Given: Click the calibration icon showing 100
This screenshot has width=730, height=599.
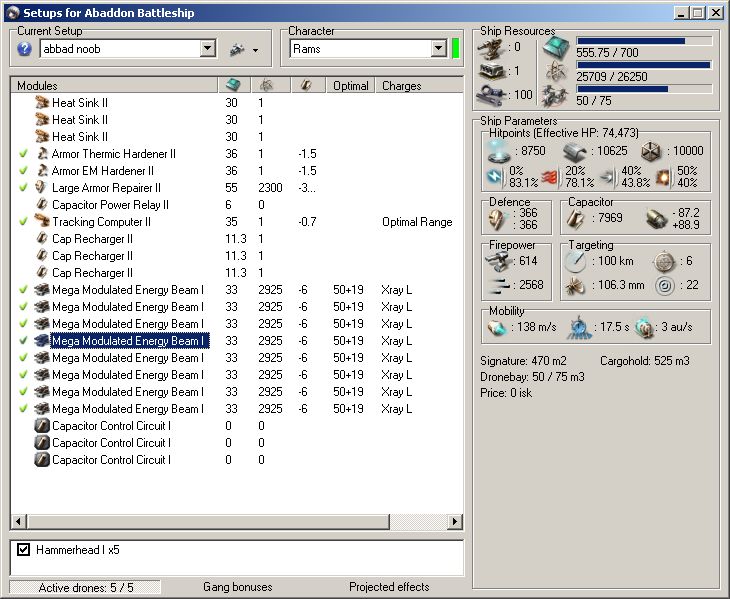Looking at the screenshot, I should point(492,95).
